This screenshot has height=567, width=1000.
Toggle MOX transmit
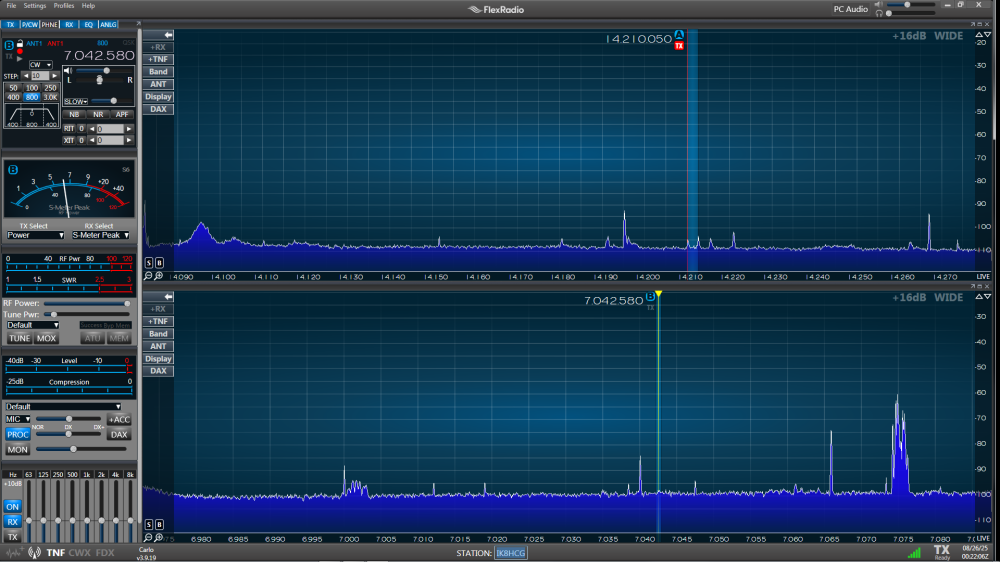[46, 339]
